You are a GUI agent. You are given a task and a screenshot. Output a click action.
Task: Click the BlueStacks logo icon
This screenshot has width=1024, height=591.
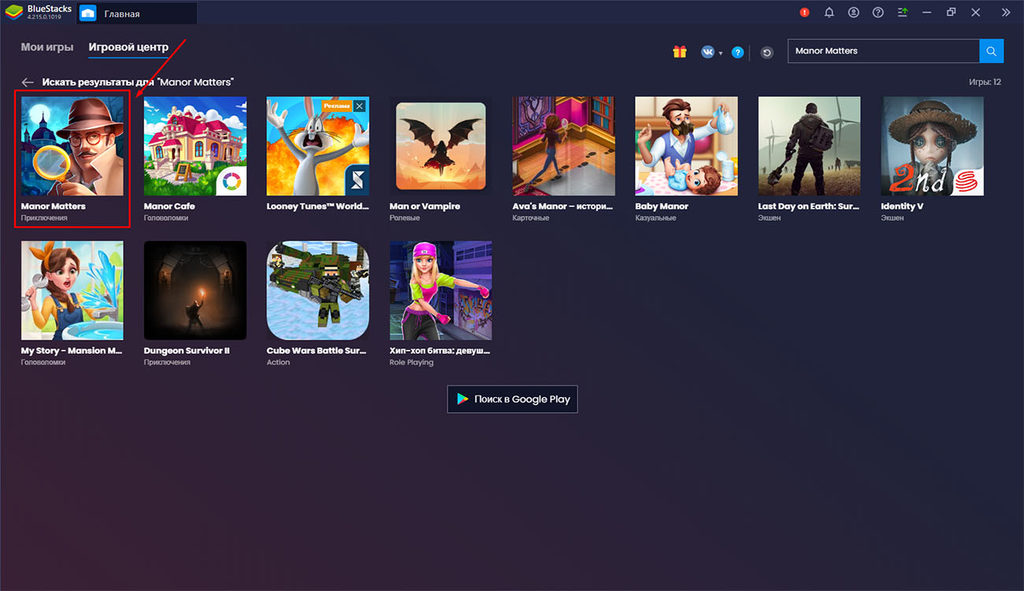pyautogui.click(x=14, y=12)
